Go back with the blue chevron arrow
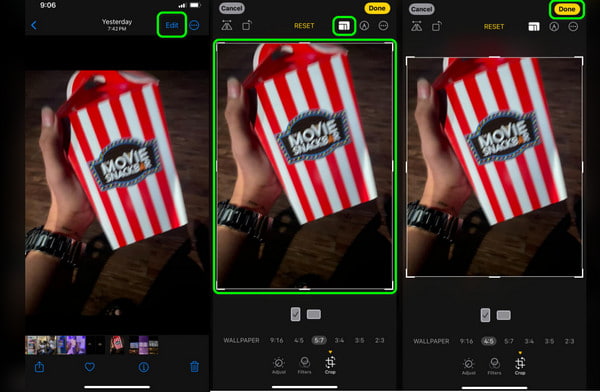The image size is (600, 392). tap(34, 25)
